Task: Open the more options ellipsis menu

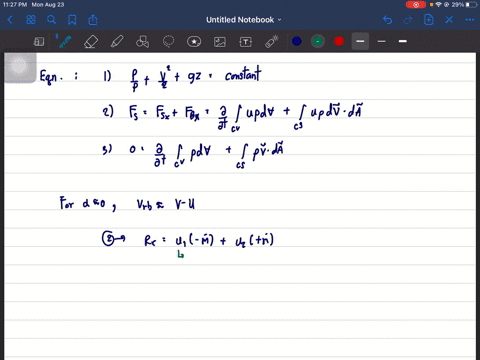Action: 470,20
